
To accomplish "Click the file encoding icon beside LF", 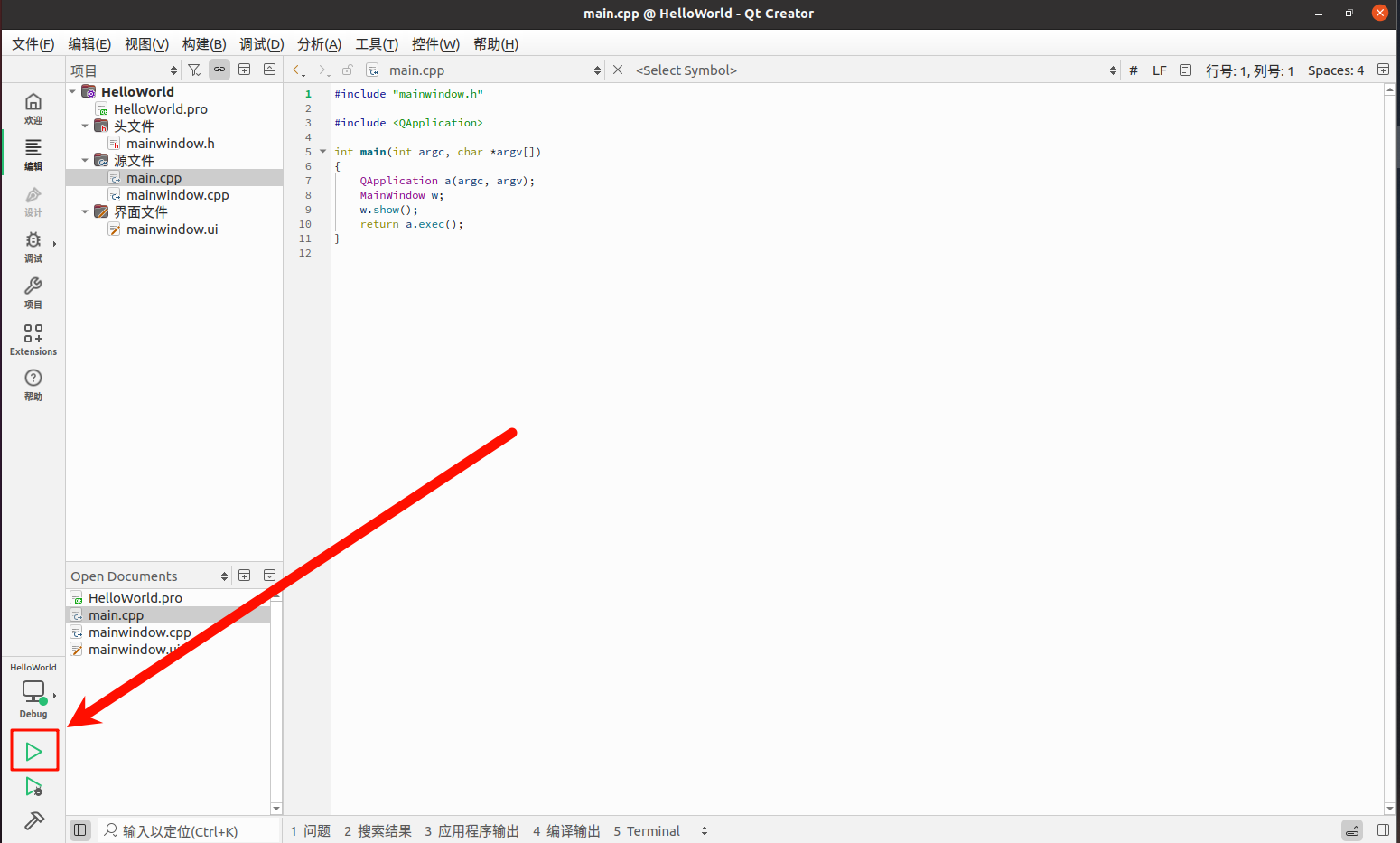I will 1185,70.
